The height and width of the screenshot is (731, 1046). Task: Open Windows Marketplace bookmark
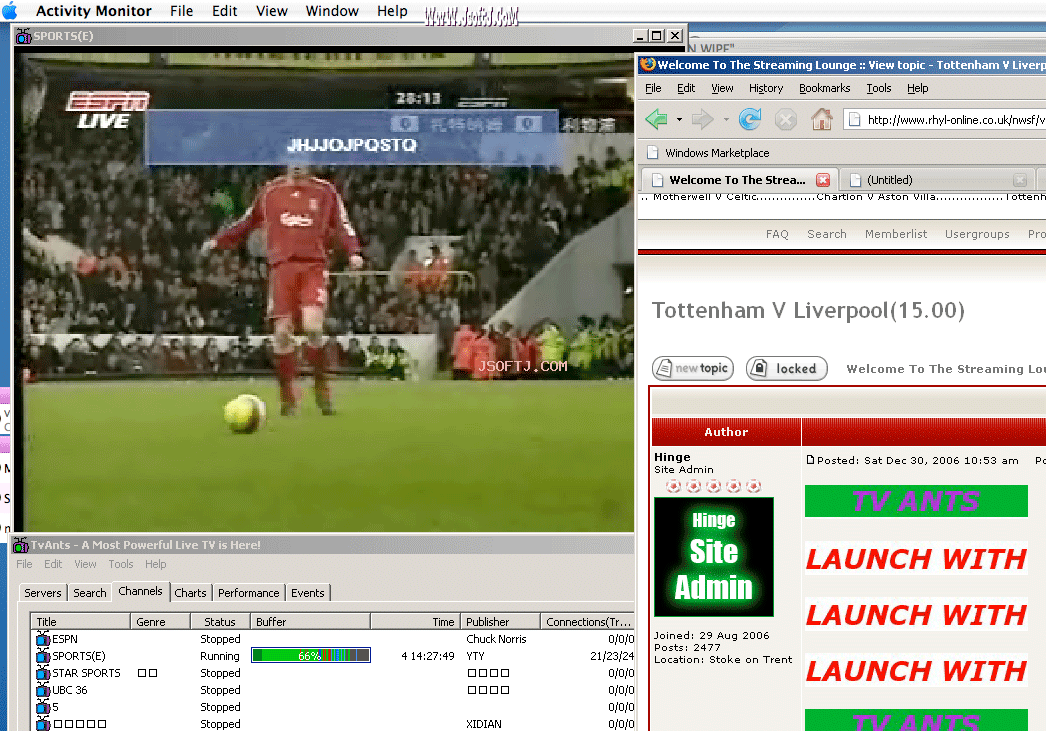(708, 153)
